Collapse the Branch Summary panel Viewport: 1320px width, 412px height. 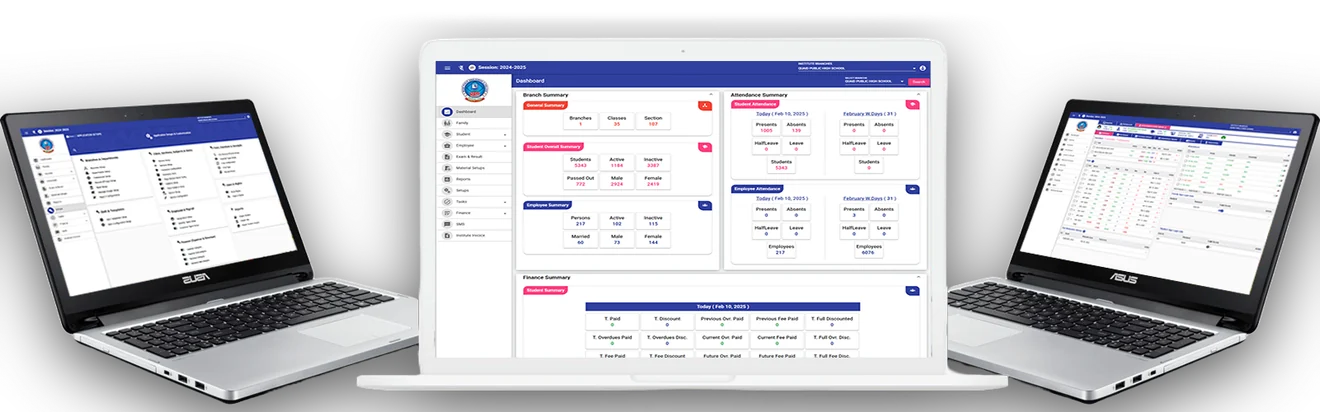tap(711, 94)
